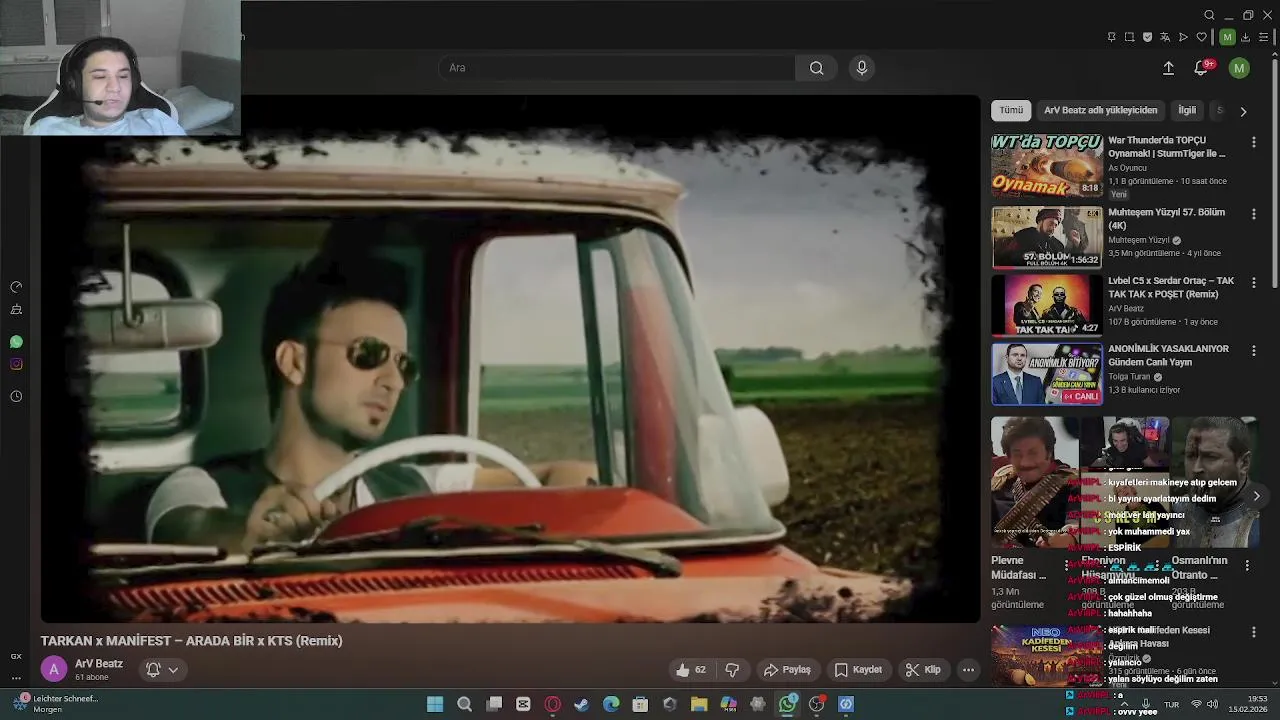Open options for ANONİMLİK YASAKLANIYOR video
Screen dimensions: 1280x720
click(x=1253, y=351)
